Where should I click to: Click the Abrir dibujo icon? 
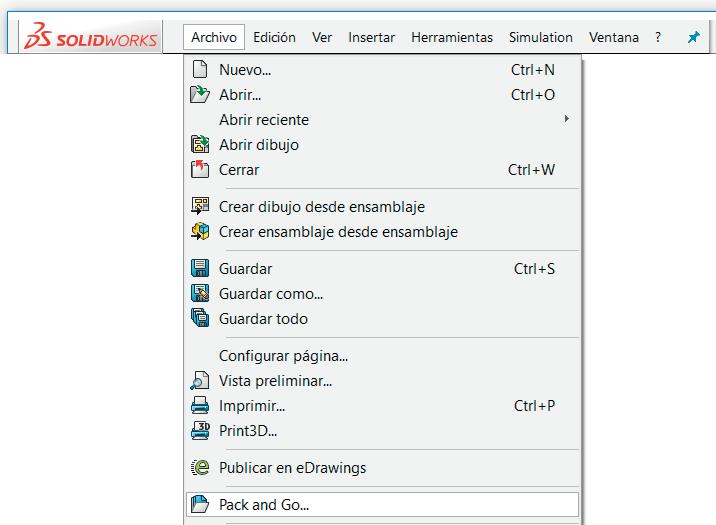point(200,144)
